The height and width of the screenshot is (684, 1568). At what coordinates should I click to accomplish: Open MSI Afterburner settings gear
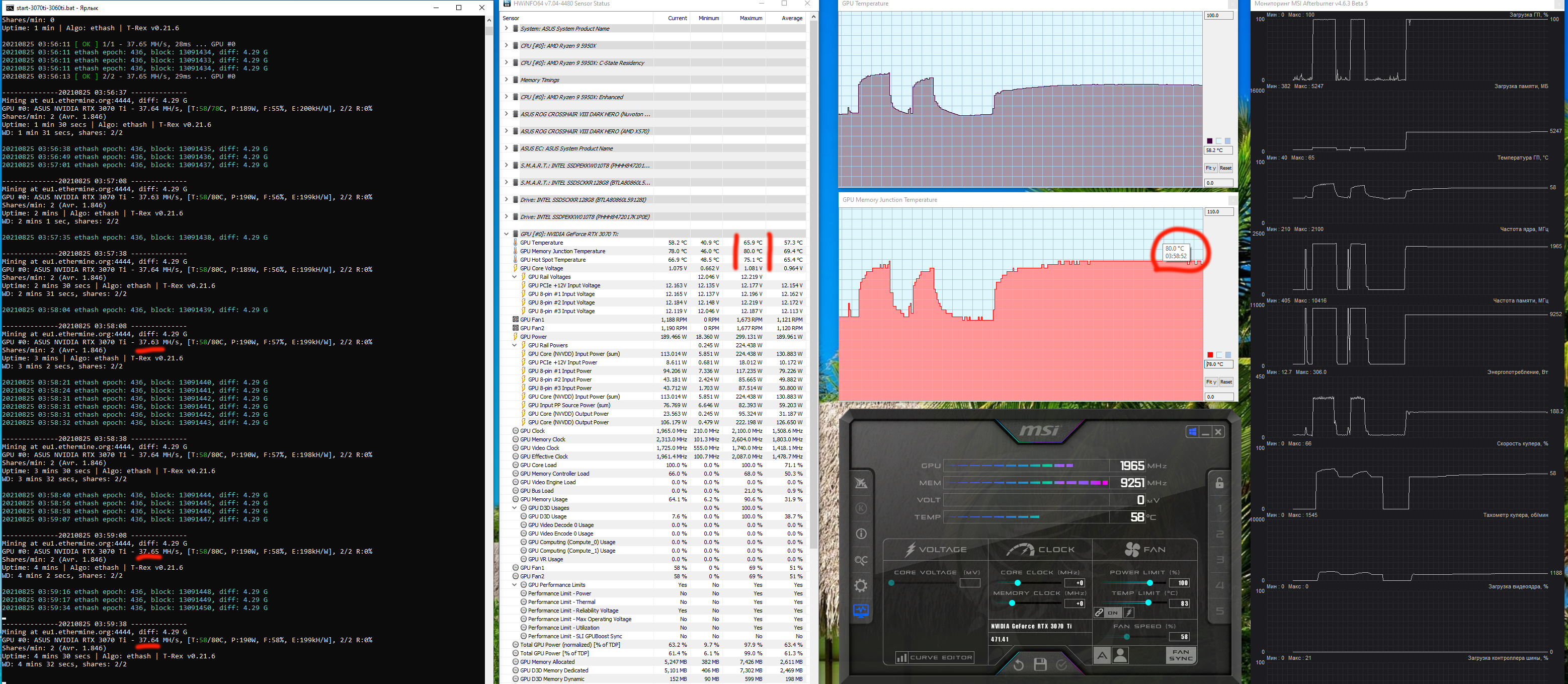coord(861,586)
